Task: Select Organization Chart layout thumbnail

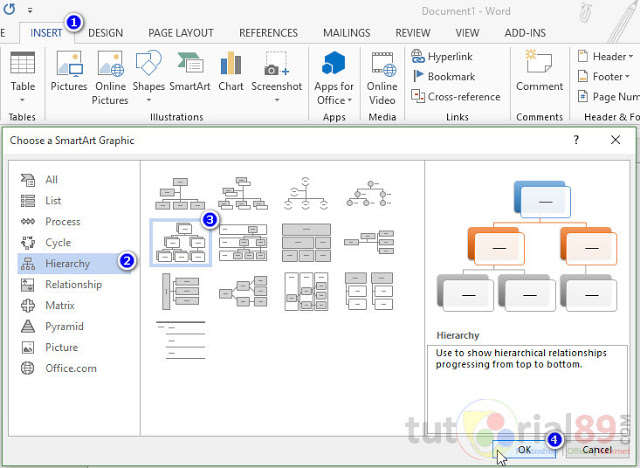Action: (180, 193)
